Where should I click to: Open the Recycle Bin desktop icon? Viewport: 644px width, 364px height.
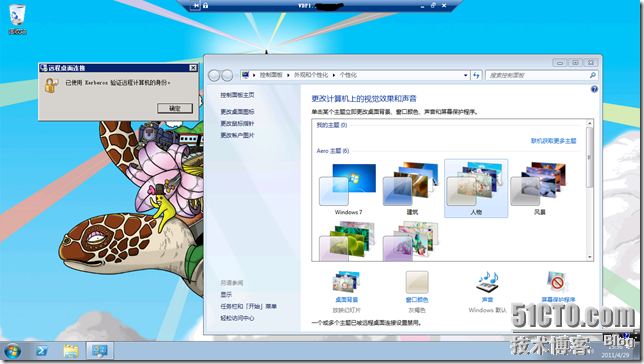pyautogui.click(x=17, y=19)
